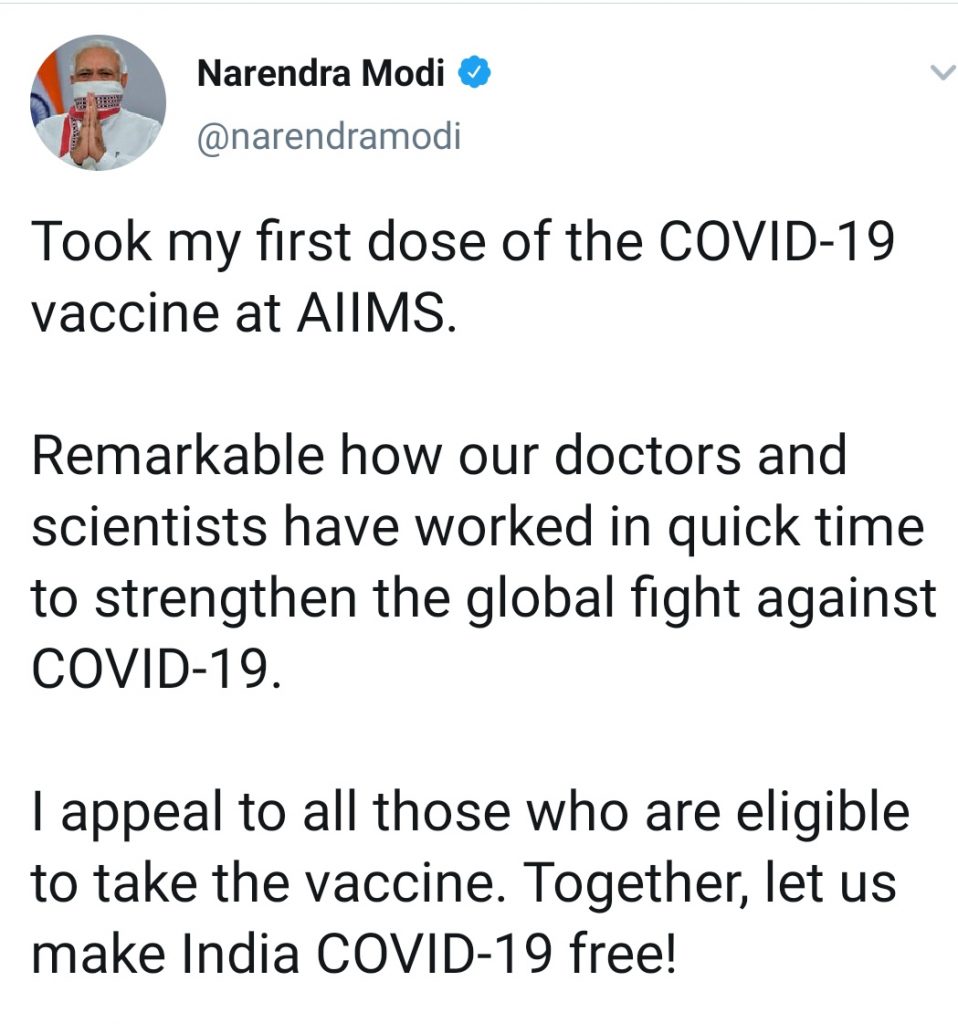The height and width of the screenshot is (1024, 958).
Task: Open Narendra Modi's profile picture
Action: (x=98, y=103)
